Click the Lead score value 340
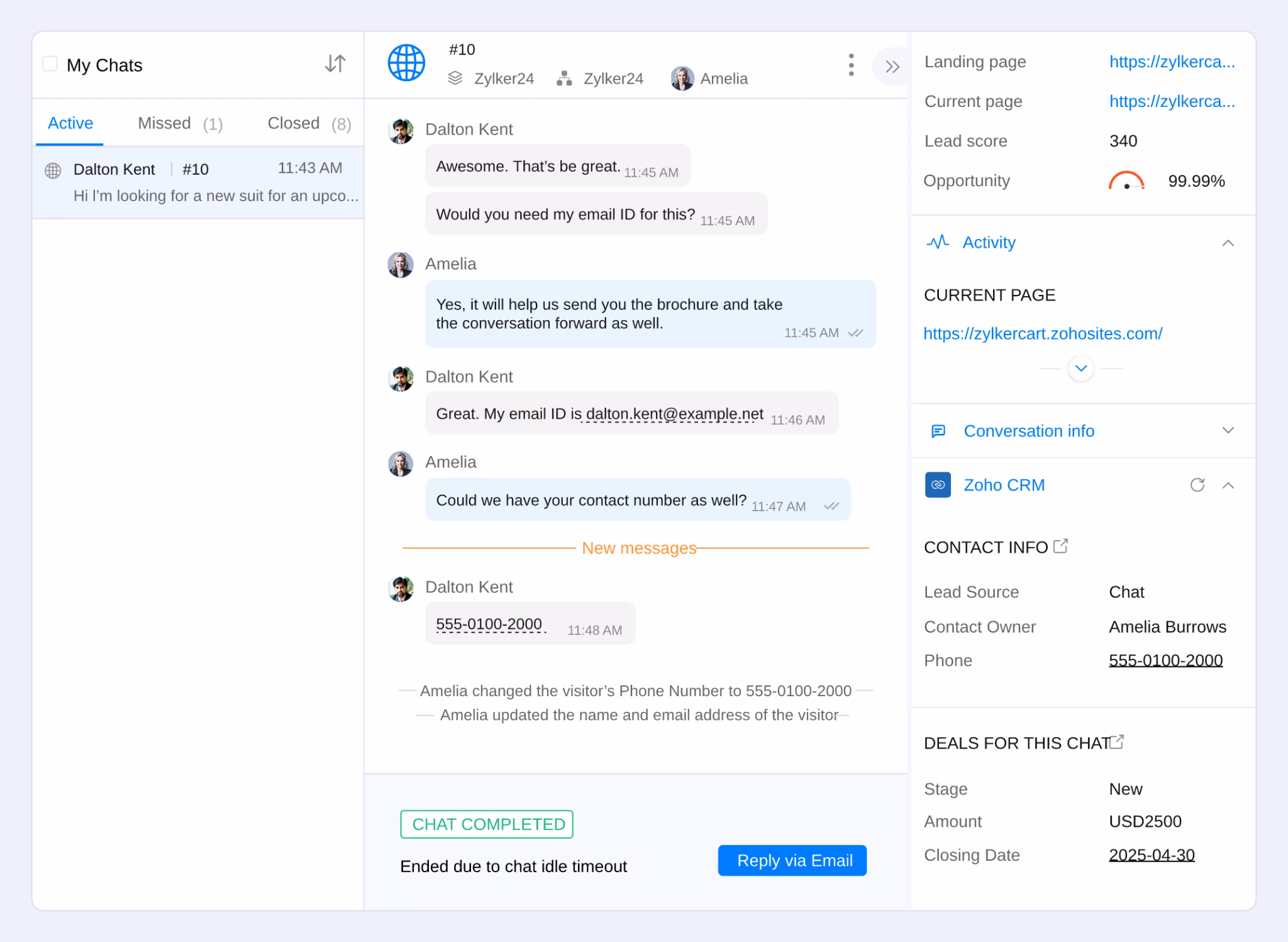The image size is (1288, 942). [x=1123, y=141]
